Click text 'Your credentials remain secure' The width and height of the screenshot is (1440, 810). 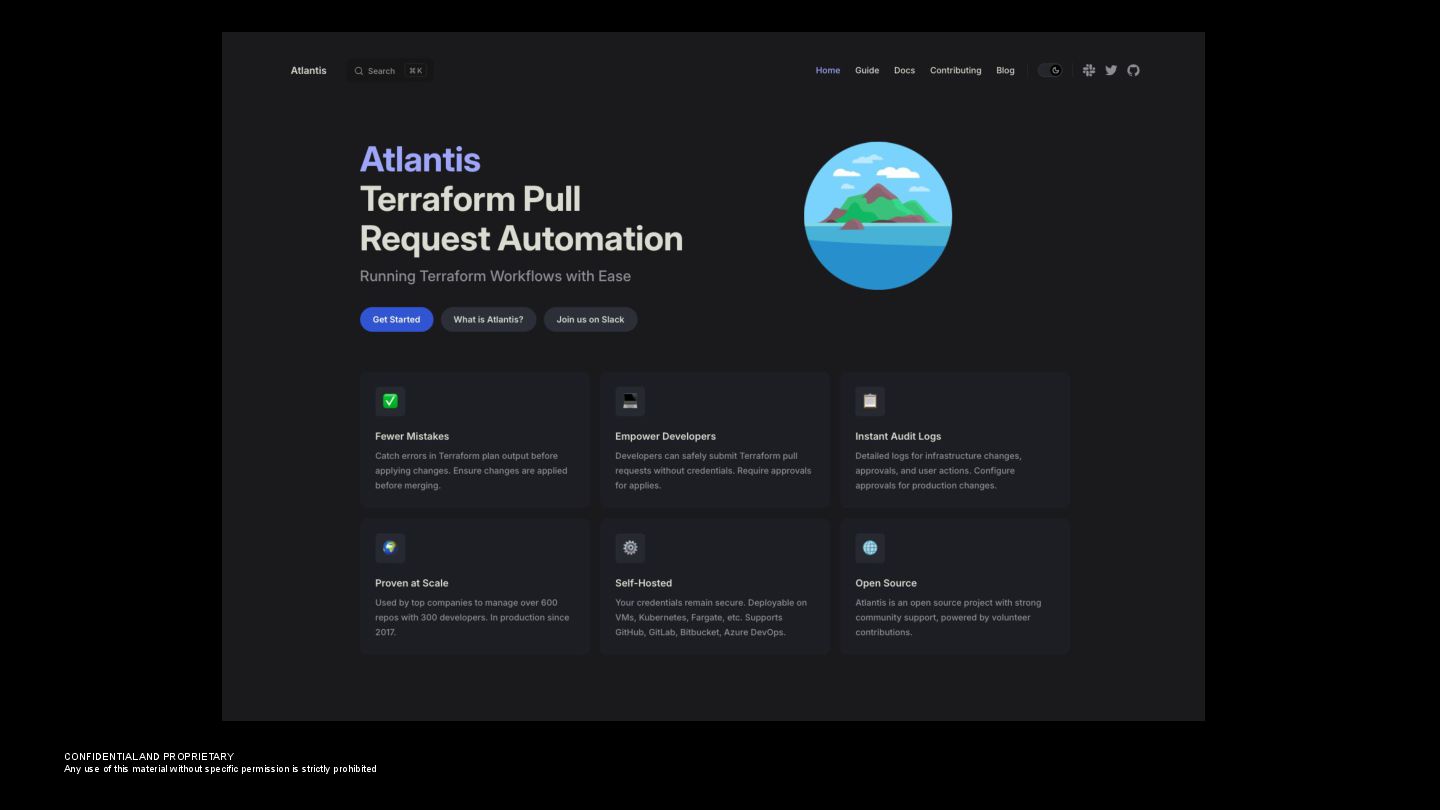679,603
